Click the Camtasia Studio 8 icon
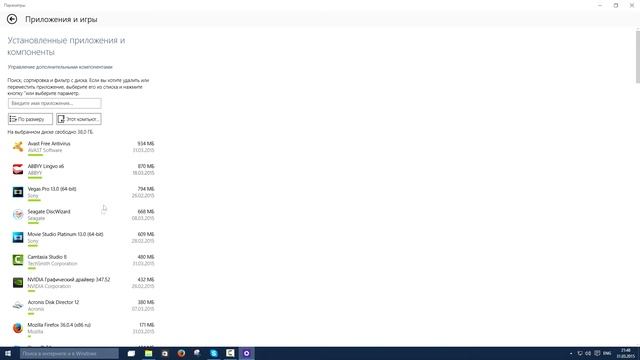This screenshot has height=360, width=640. click(18, 260)
